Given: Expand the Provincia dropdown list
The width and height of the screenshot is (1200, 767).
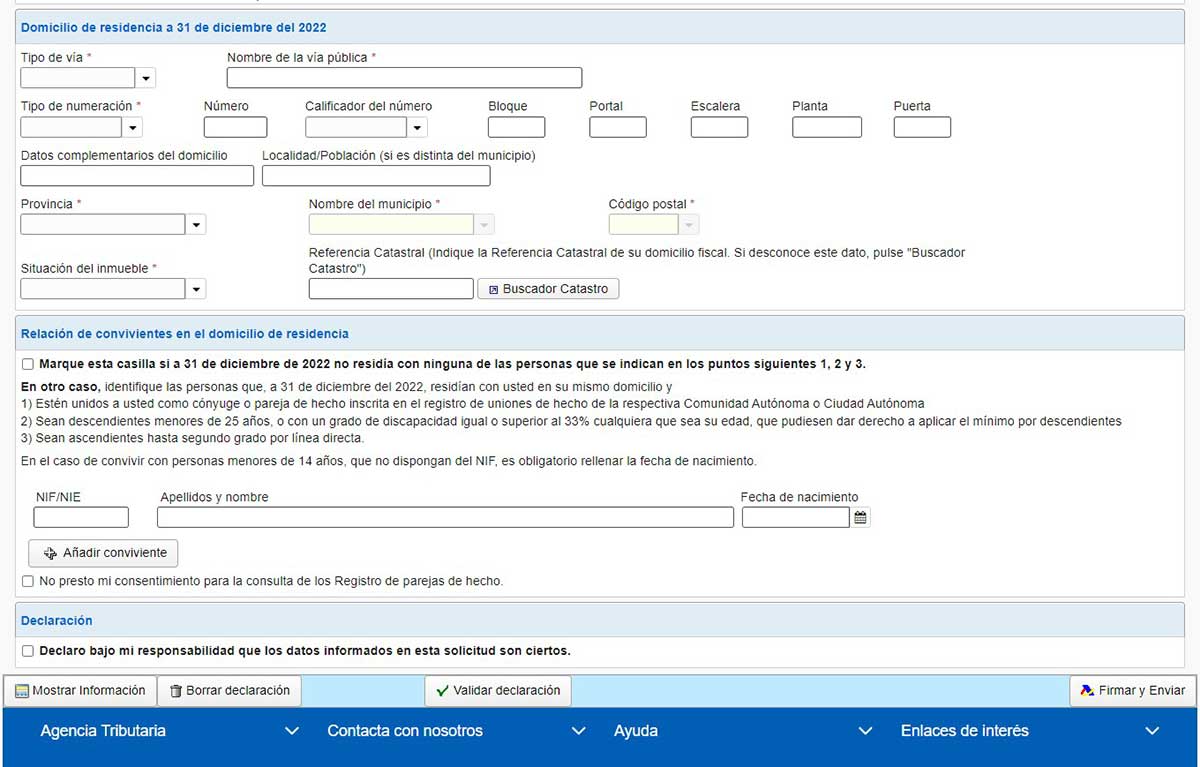Looking at the screenshot, I should pos(196,225).
